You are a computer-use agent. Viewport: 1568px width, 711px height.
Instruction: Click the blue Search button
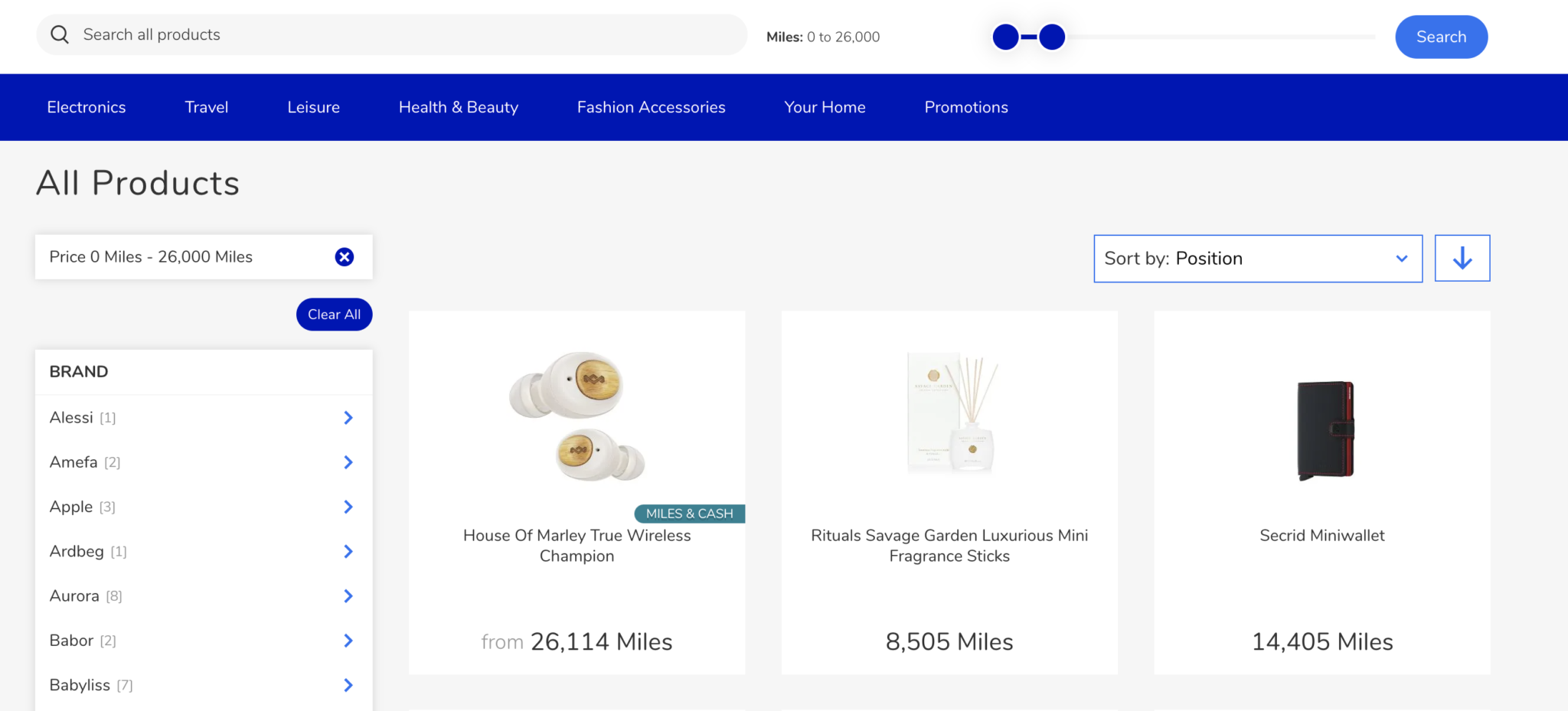[x=1442, y=37]
